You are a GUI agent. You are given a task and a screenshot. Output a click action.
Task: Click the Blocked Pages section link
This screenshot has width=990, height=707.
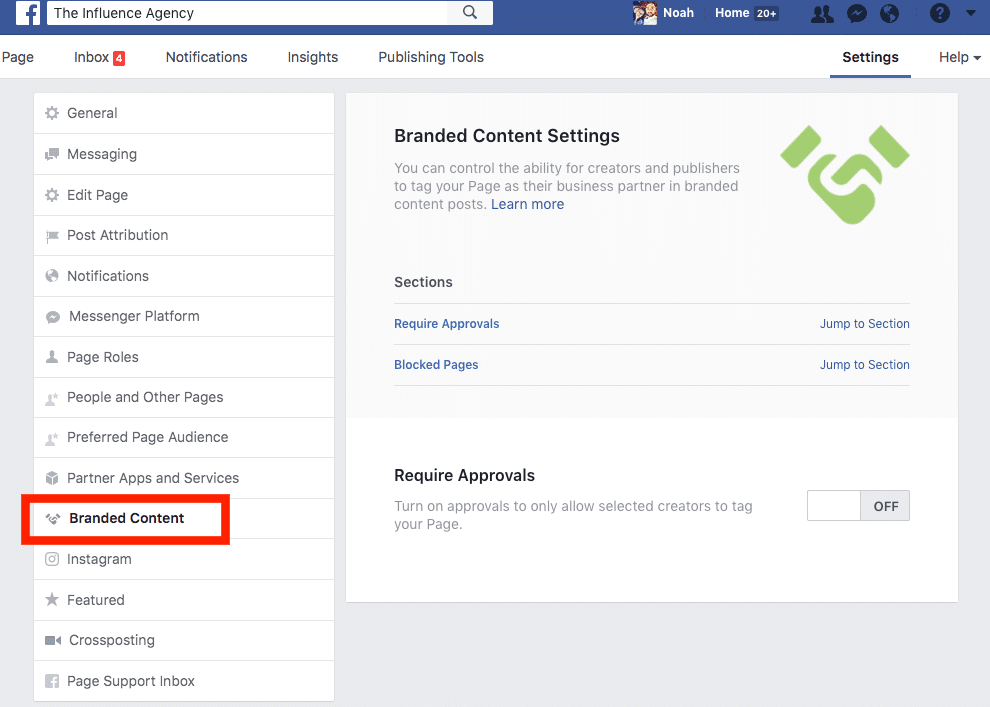[x=436, y=365]
